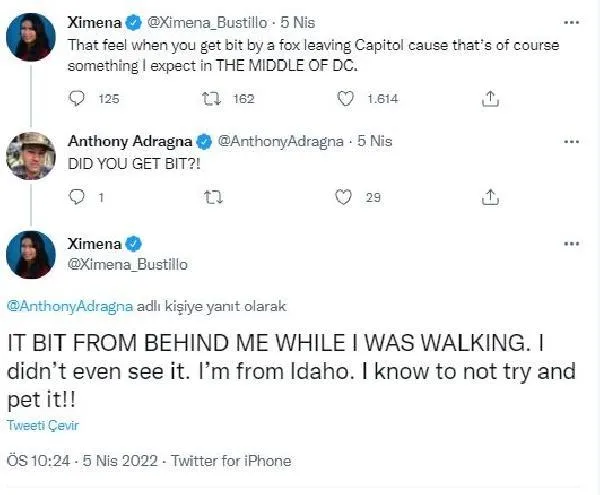Click the @Ximena_Bustillo handle under reply

click(127, 264)
